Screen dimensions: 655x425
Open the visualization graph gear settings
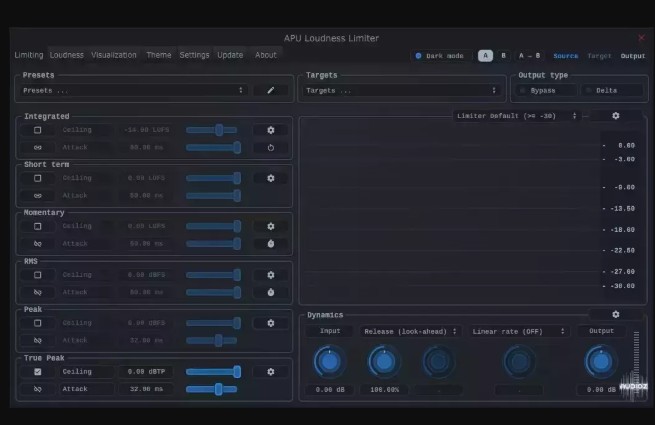pos(615,116)
